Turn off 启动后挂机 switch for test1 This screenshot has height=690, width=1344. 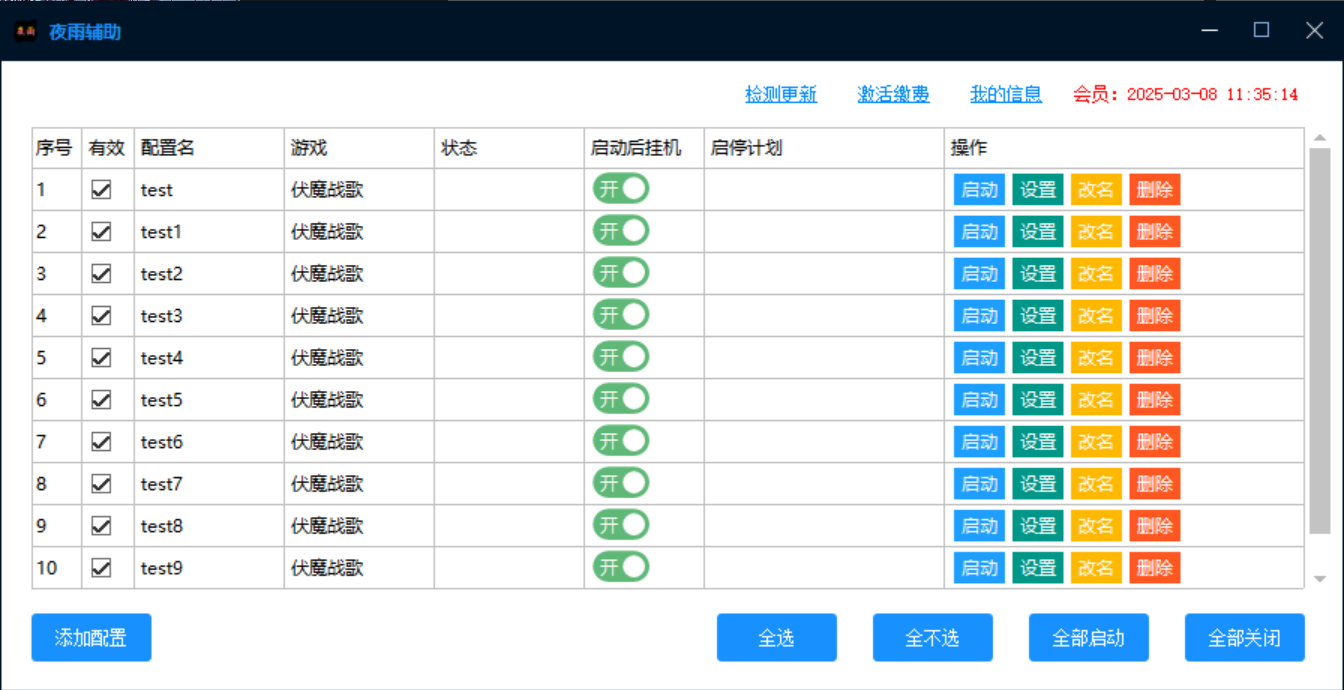621,231
